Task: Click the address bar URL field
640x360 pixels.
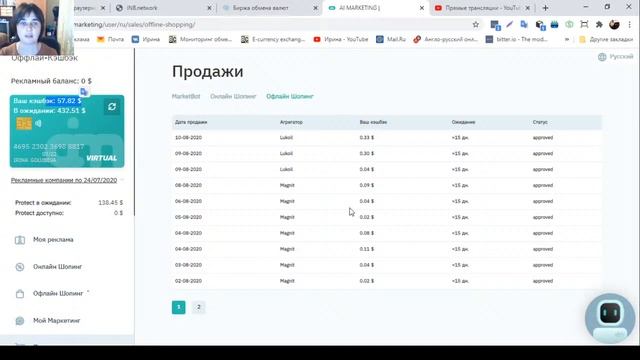Action: (269, 24)
